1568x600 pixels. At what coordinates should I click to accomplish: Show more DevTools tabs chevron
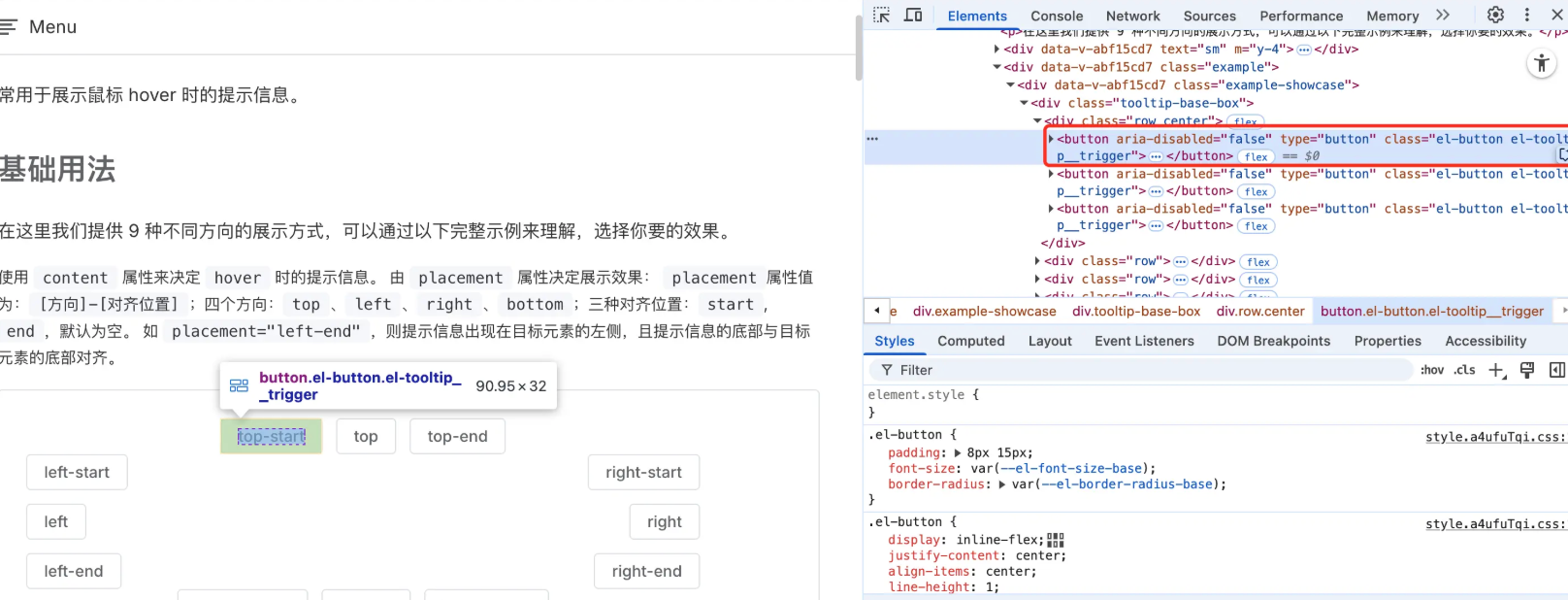pyautogui.click(x=1443, y=15)
